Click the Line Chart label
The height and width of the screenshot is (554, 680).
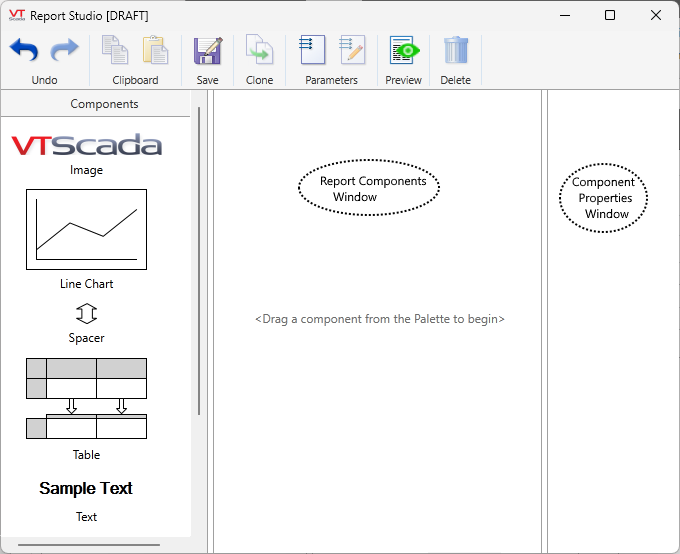86,284
